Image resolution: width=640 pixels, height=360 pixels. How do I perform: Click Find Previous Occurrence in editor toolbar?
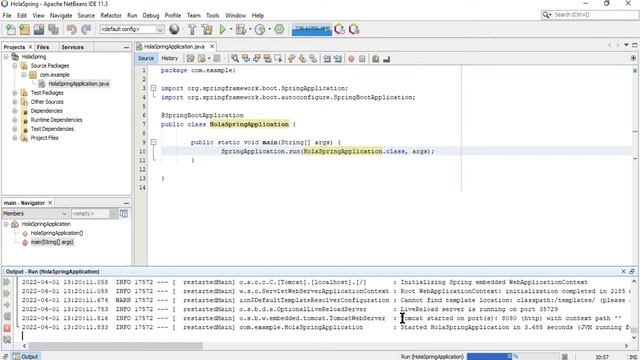pos(246,59)
